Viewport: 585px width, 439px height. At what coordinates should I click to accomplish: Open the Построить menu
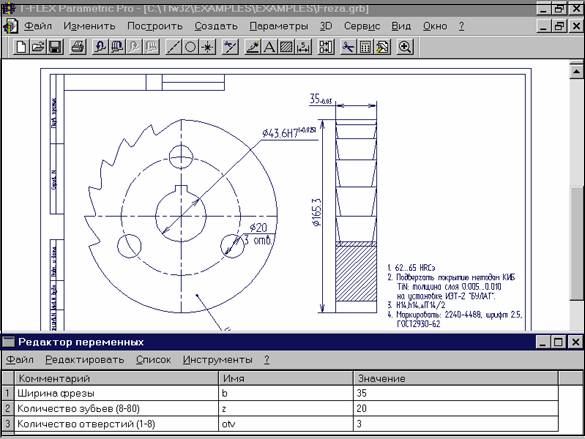point(155,26)
